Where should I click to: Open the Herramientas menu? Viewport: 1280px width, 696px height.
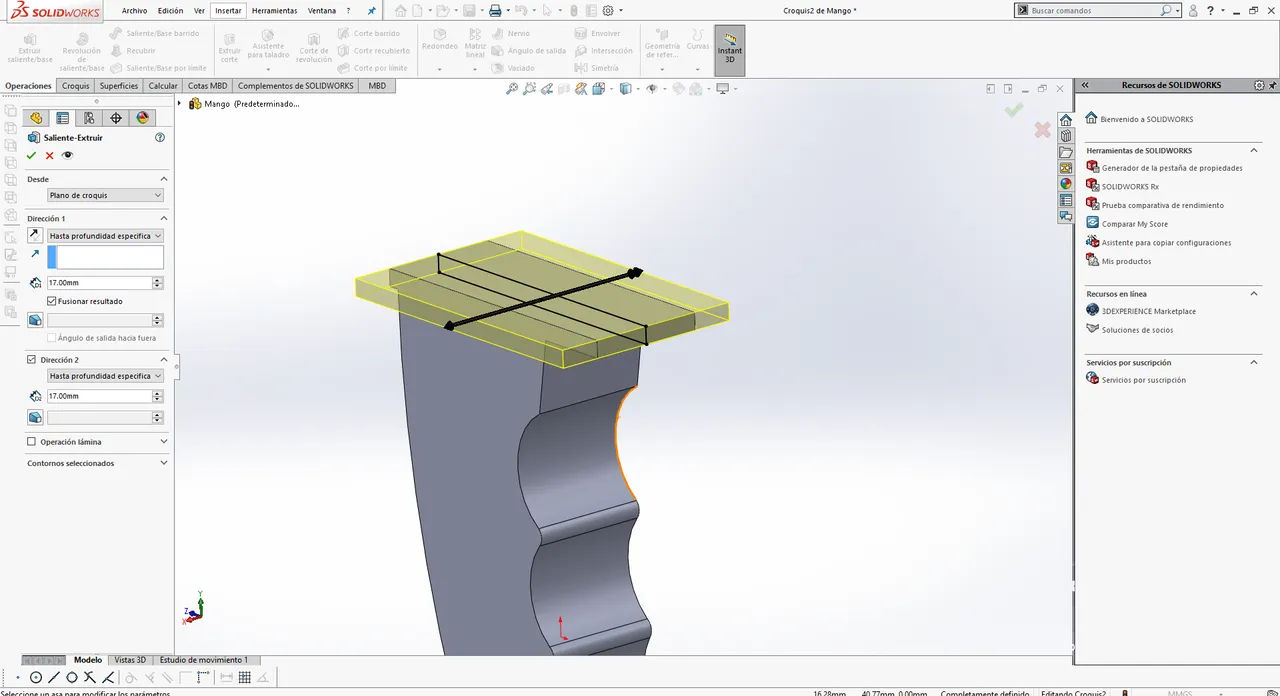(x=275, y=11)
